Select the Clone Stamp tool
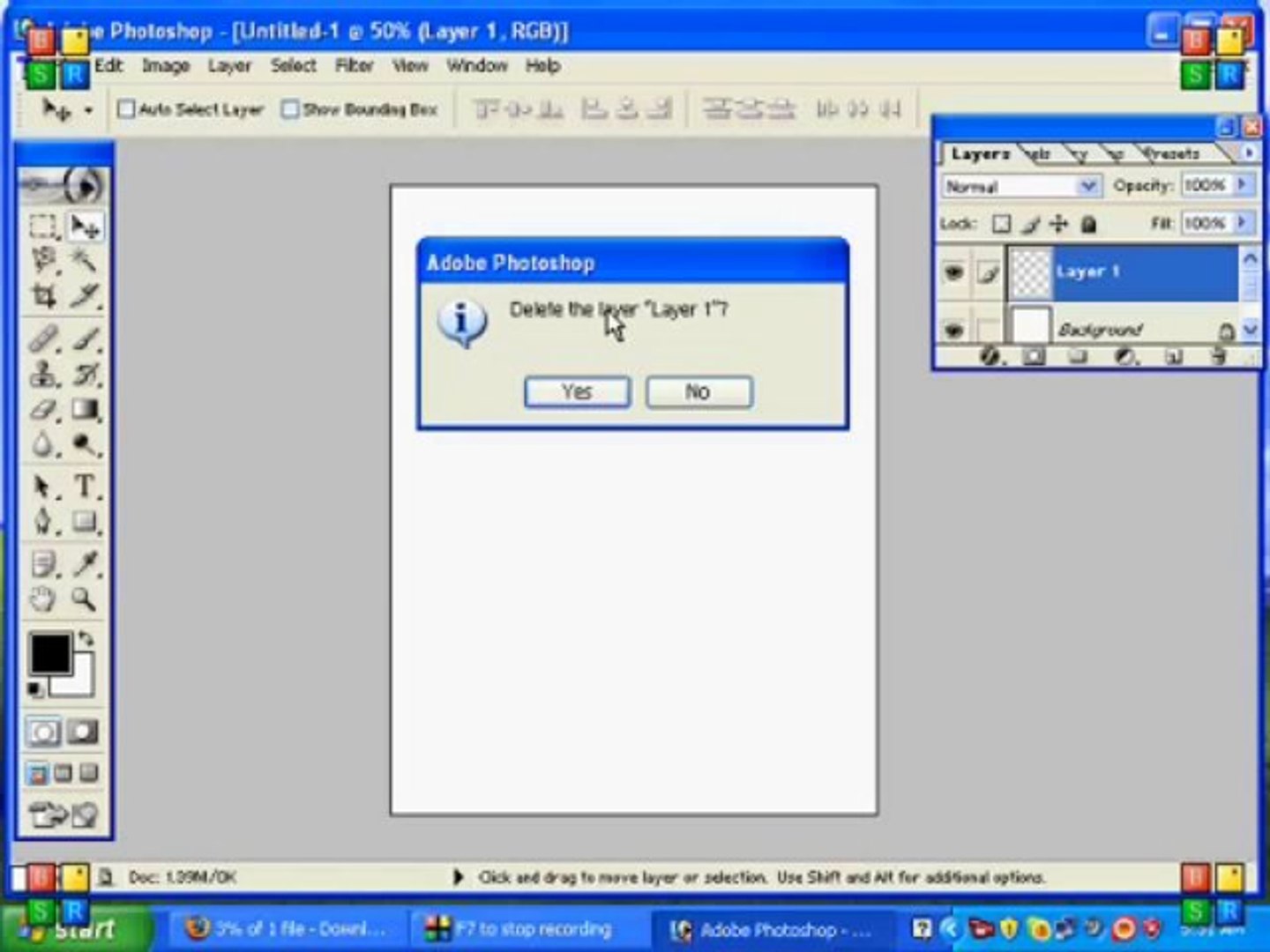This screenshot has height=952, width=1270. pos(43,375)
